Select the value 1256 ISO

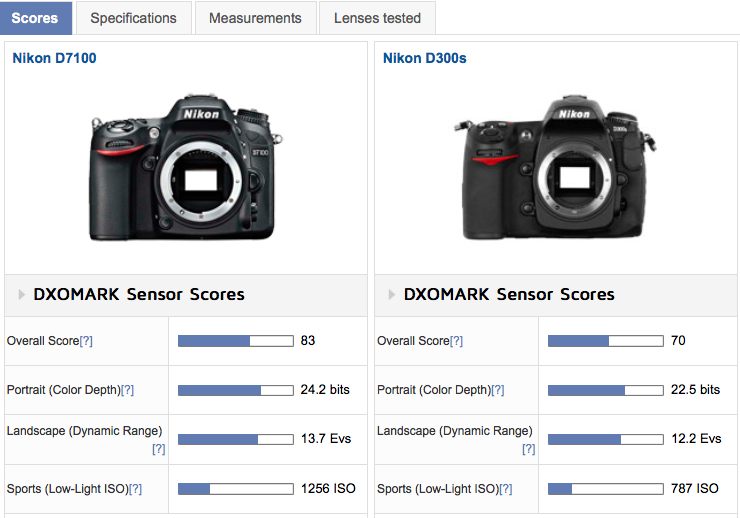point(328,488)
